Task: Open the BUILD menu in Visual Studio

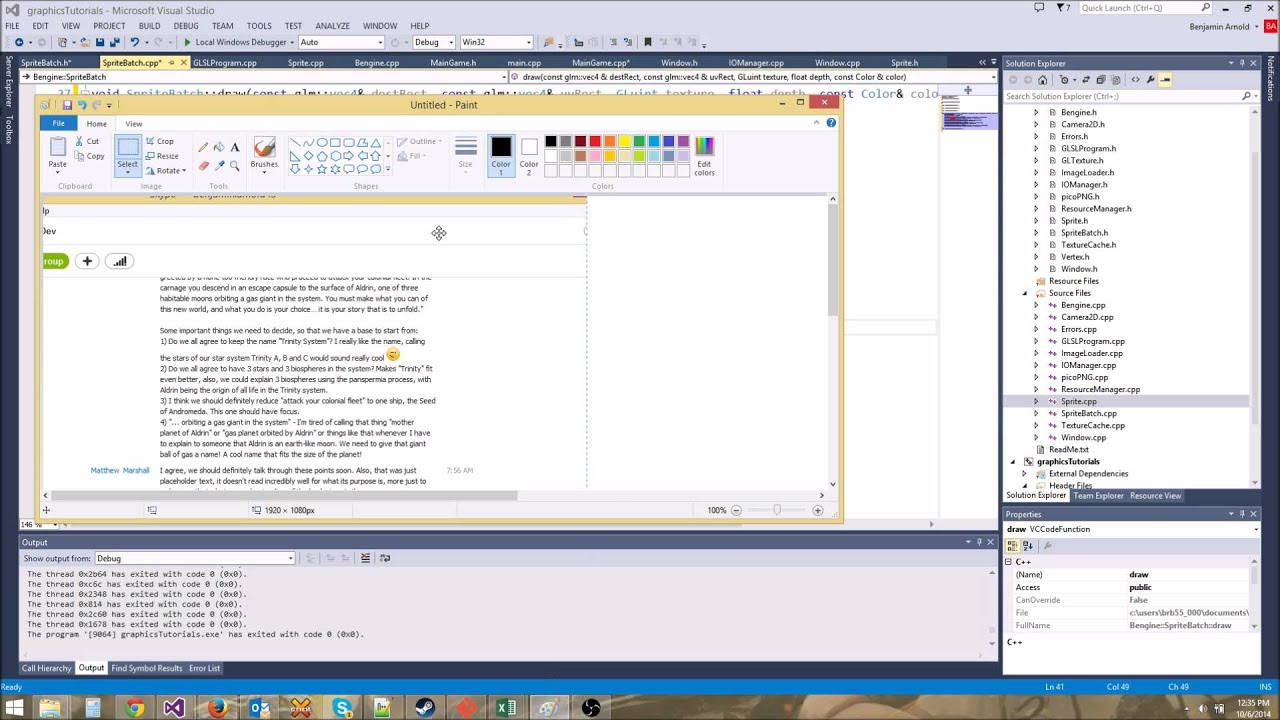Action: tap(149, 26)
